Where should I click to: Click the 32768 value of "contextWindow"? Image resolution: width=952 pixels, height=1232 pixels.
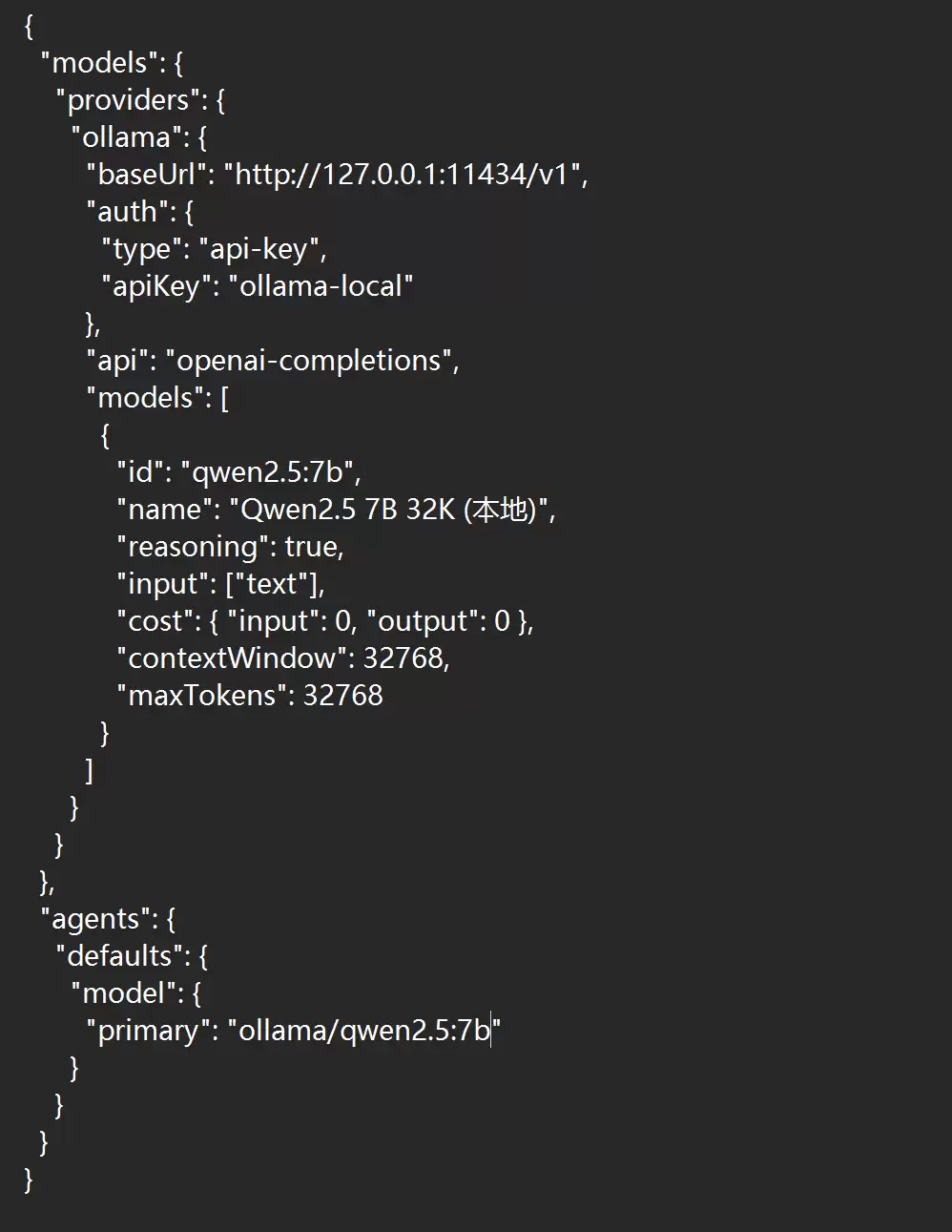(403, 658)
